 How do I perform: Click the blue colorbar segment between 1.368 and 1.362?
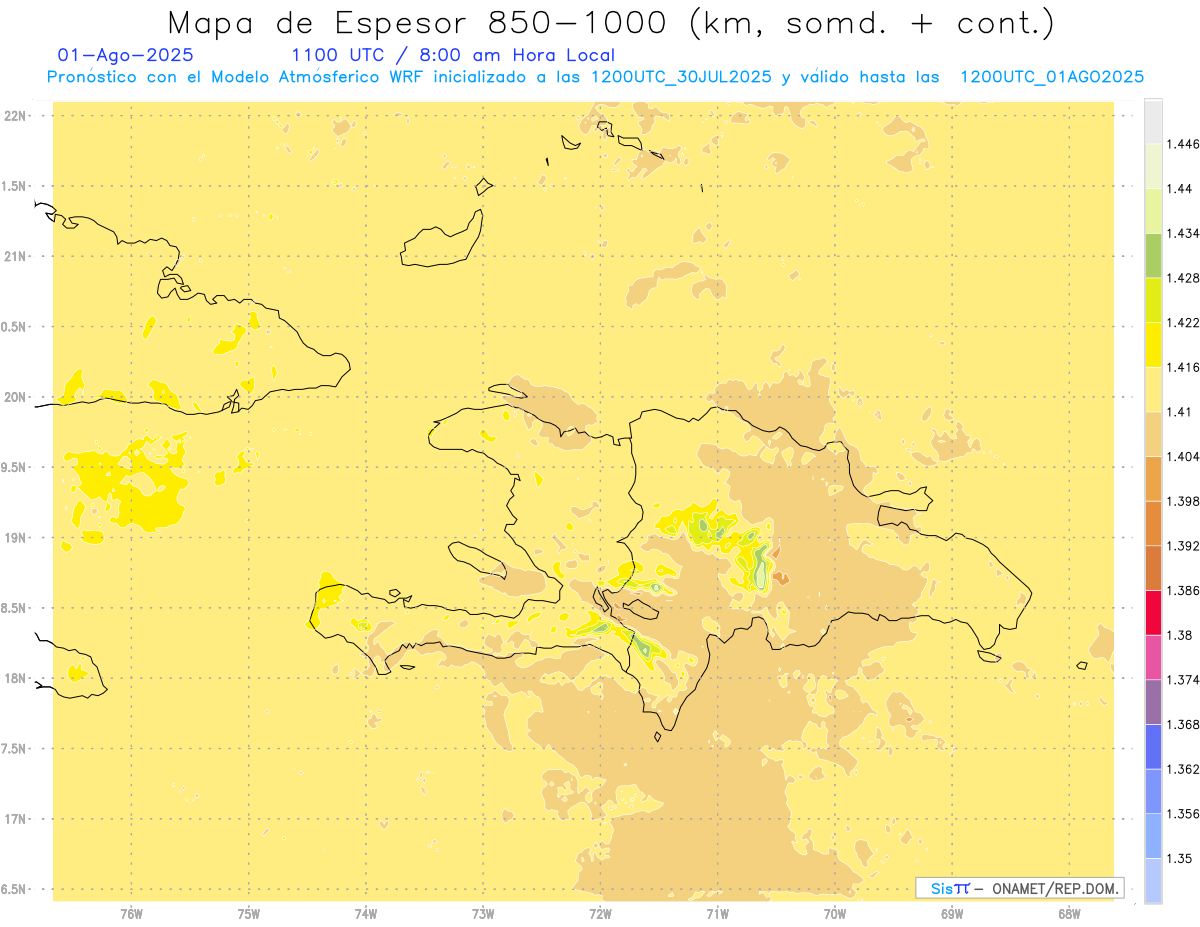[1153, 747]
